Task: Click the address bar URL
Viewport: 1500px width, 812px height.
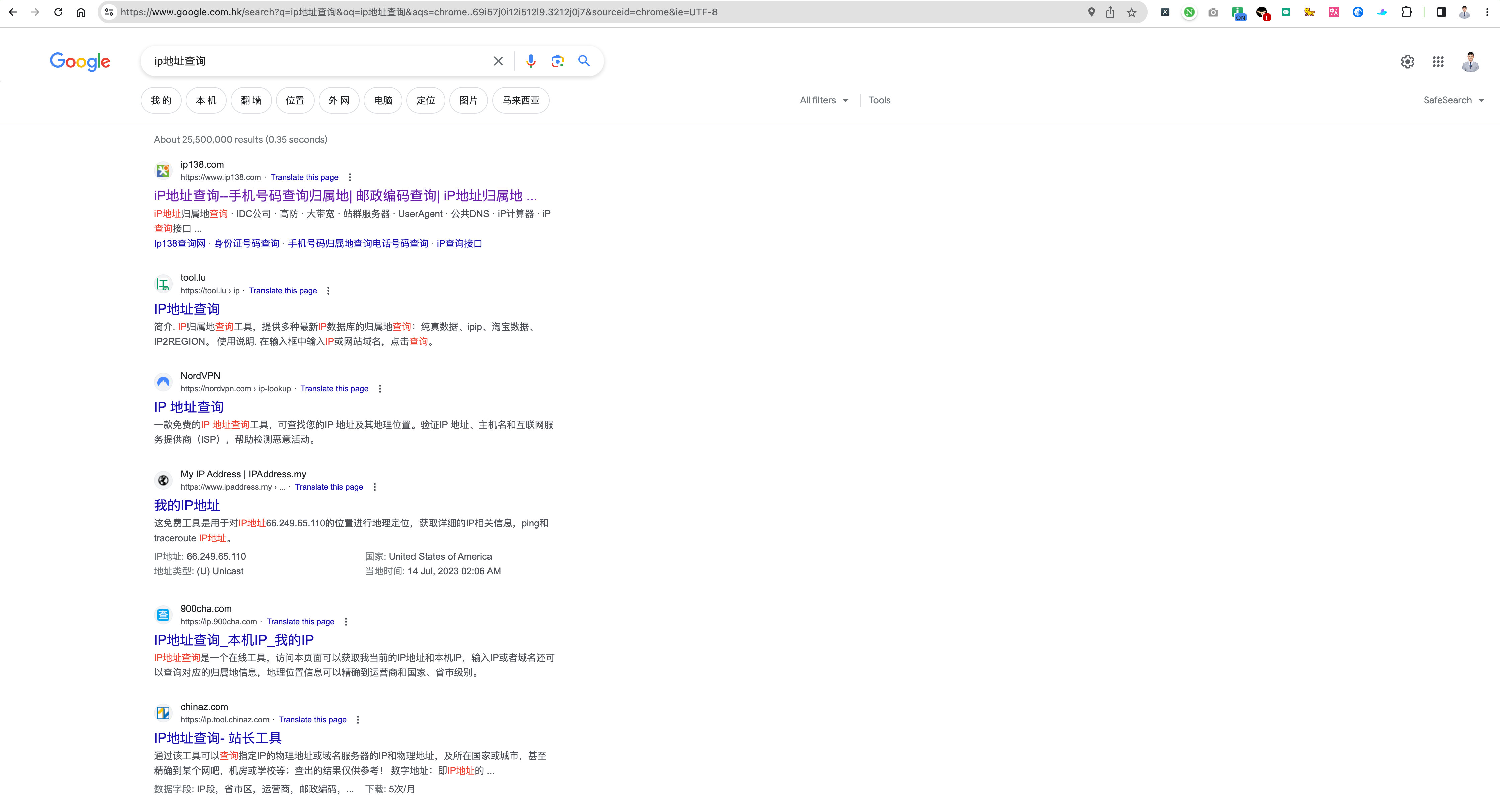Action: pyautogui.click(x=419, y=12)
